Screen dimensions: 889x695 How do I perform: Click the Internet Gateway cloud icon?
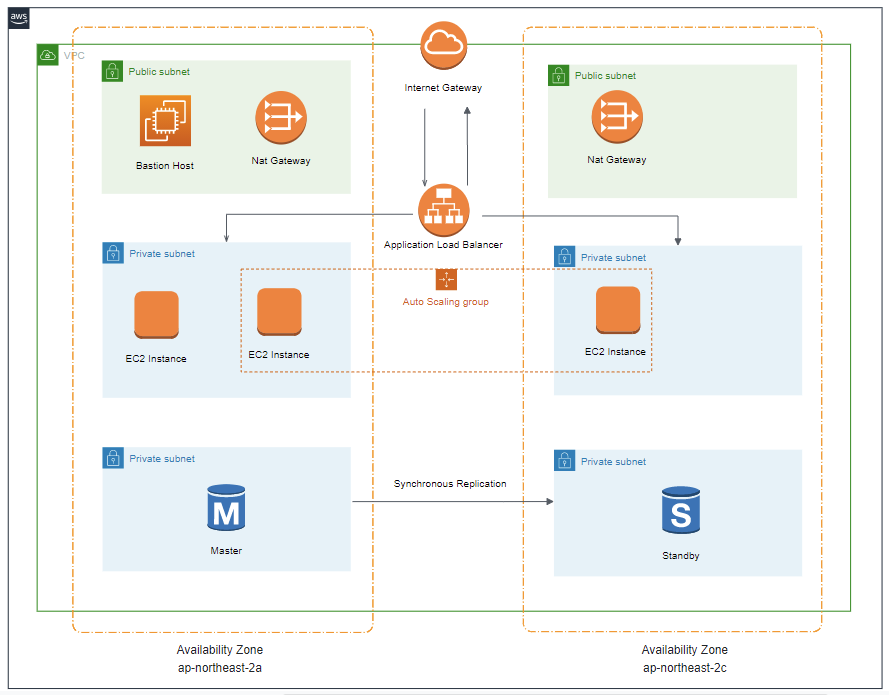tap(444, 45)
